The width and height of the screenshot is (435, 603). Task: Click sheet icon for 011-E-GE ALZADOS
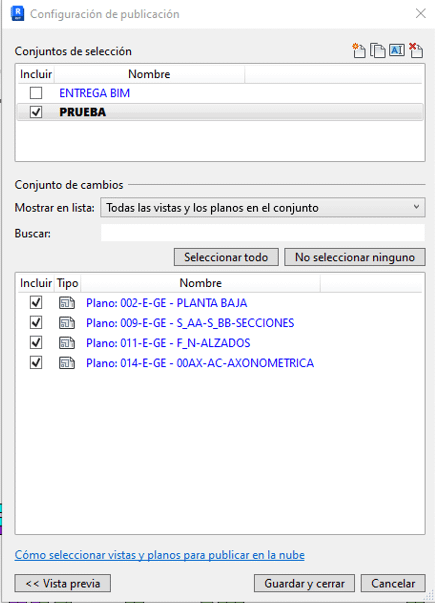pyautogui.click(x=67, y=343)
